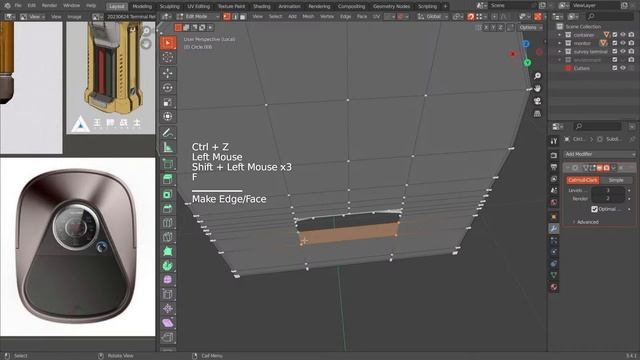Screen dimensions: 640x360
Task: Toggle exclude checkbox for Cutters collection
Action: click(x=615, y=69)
